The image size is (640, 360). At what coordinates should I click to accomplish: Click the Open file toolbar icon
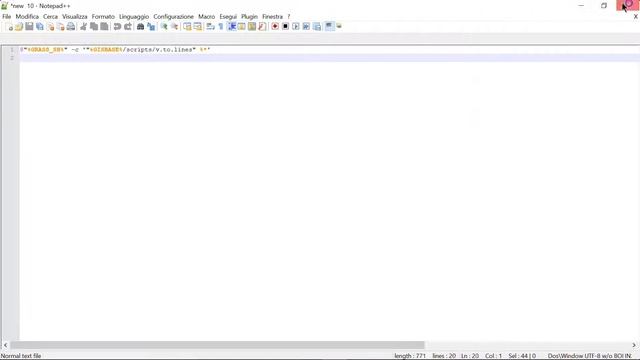pos(19,27)
